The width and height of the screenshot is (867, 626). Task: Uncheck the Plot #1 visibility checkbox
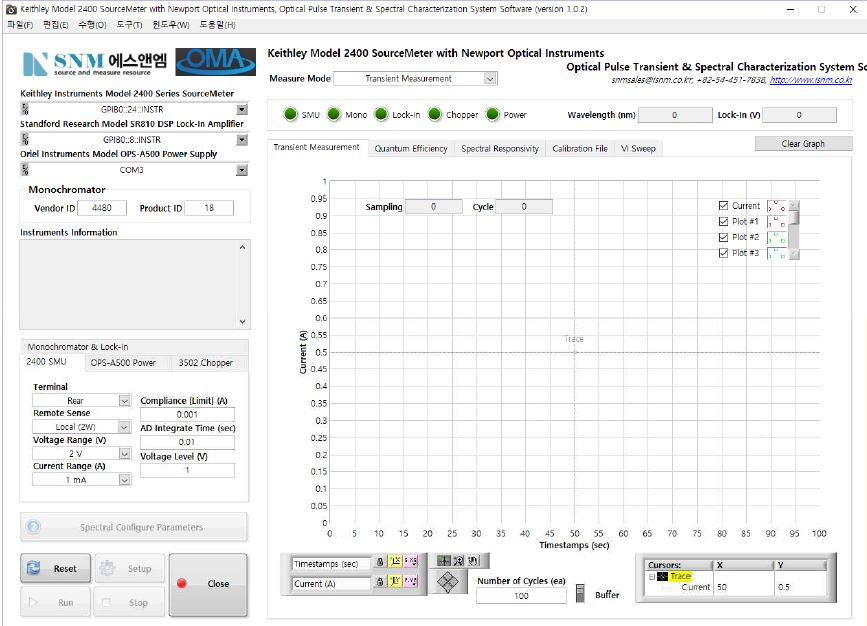(x=723, y=221)
